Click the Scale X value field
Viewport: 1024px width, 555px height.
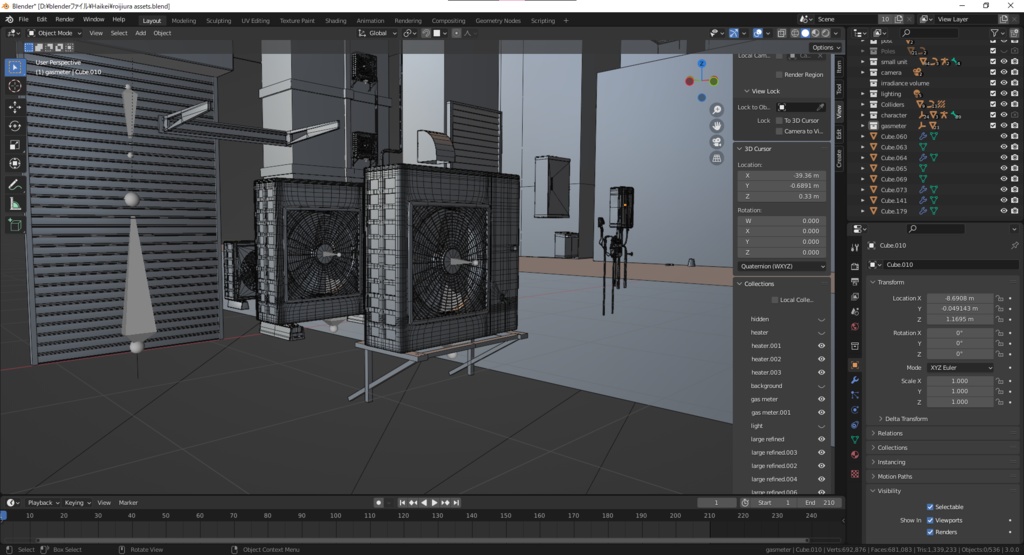(x=960, y=381)
